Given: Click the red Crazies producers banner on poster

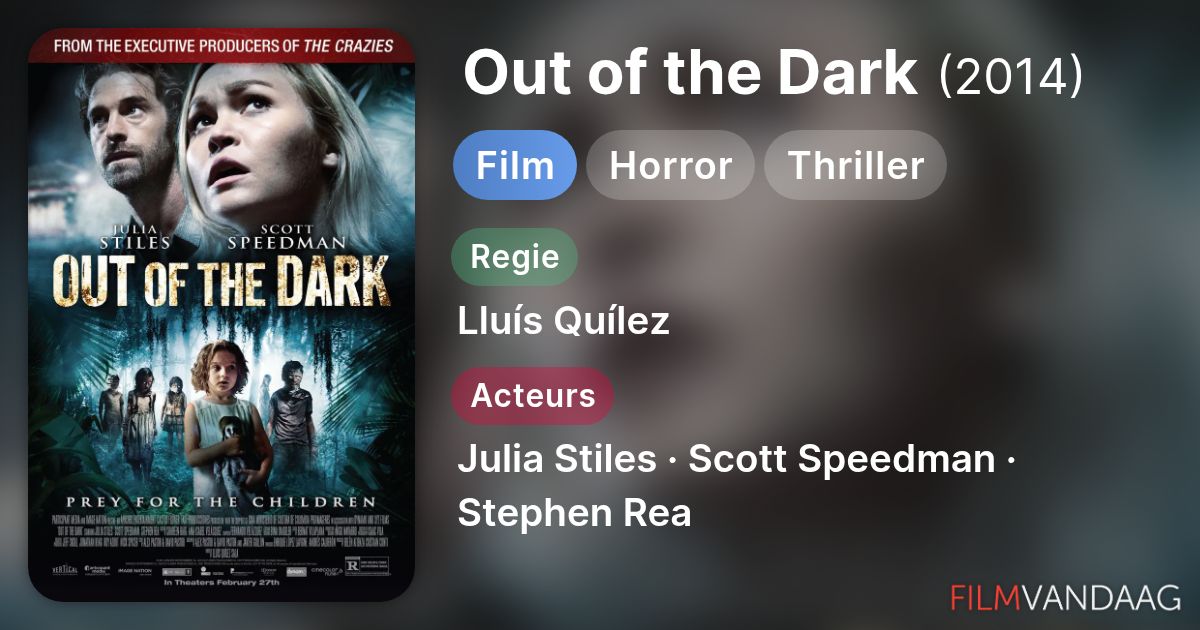Looking at the screenshot, I should click(221, 46).
